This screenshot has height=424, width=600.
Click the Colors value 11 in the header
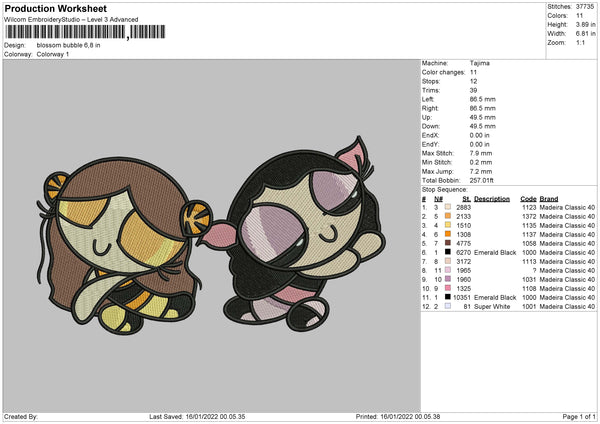click(579, 16)
